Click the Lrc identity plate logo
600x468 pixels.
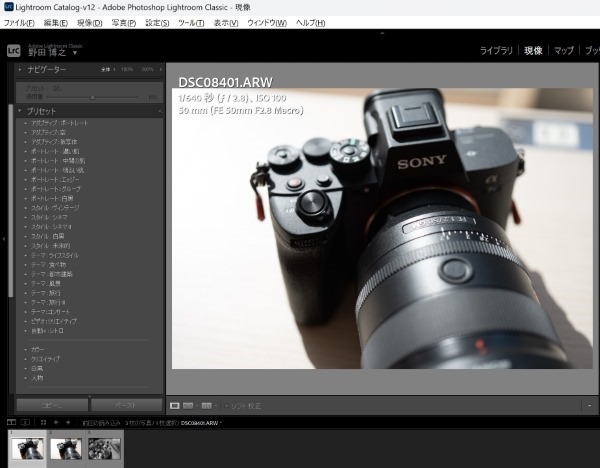coord(13,49)
